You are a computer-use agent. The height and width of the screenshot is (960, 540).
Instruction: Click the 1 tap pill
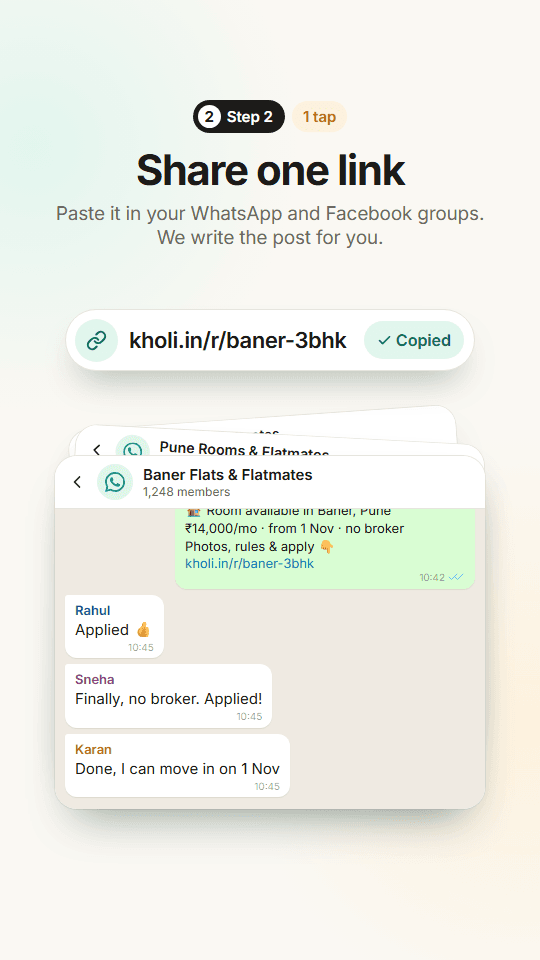[320, 117]
